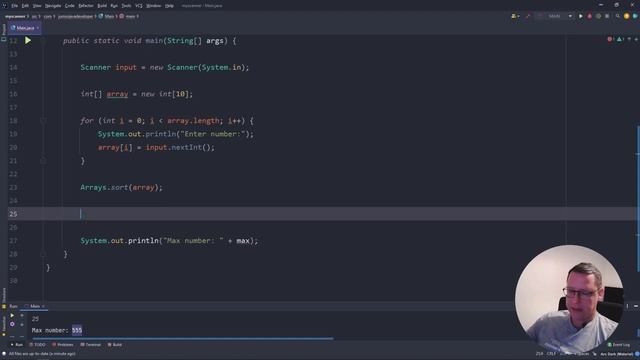The height and width of the screenshot is (360, 640).
Task: Go to next highlighted error arrow
Action: coord(636,39)
